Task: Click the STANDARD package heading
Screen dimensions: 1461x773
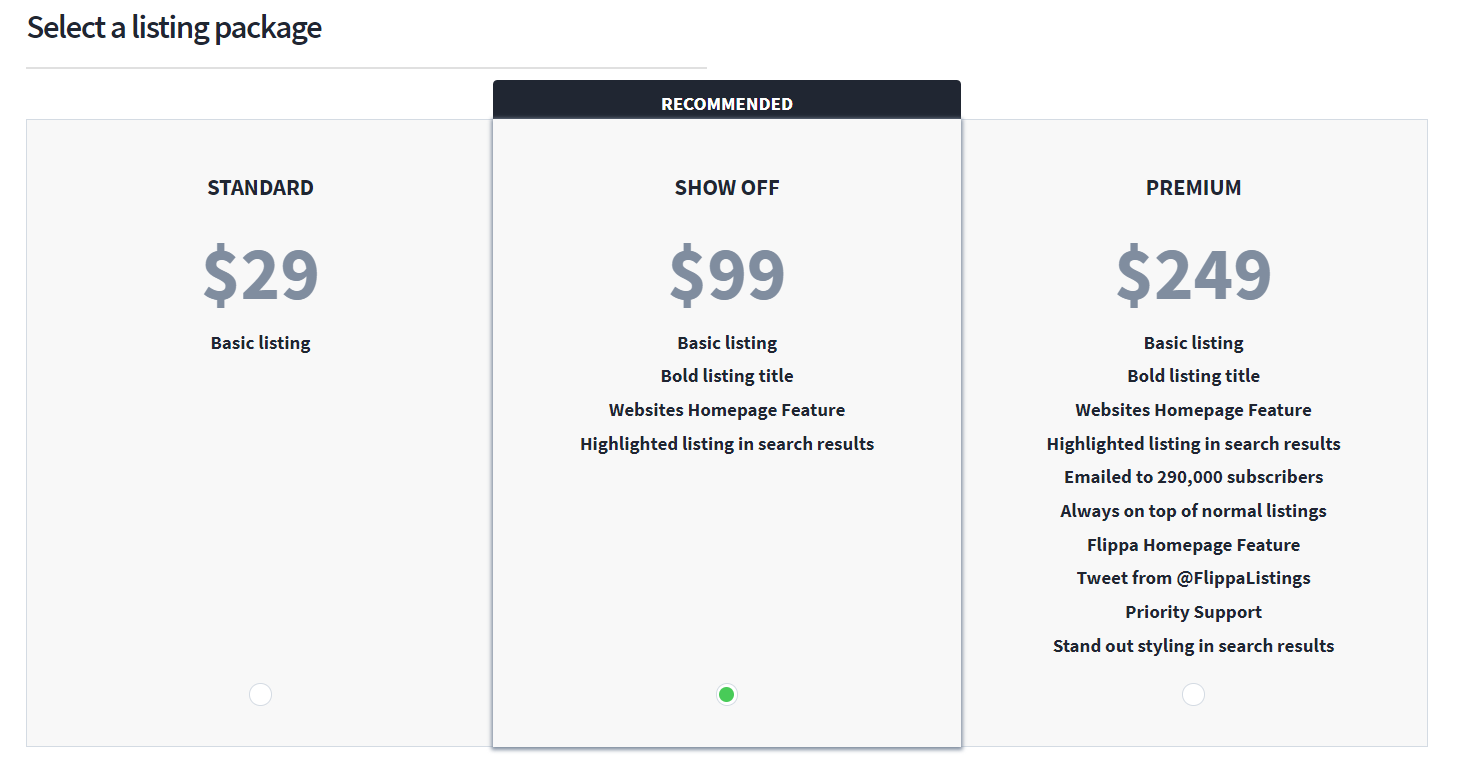Action: [x=260, y=188]
